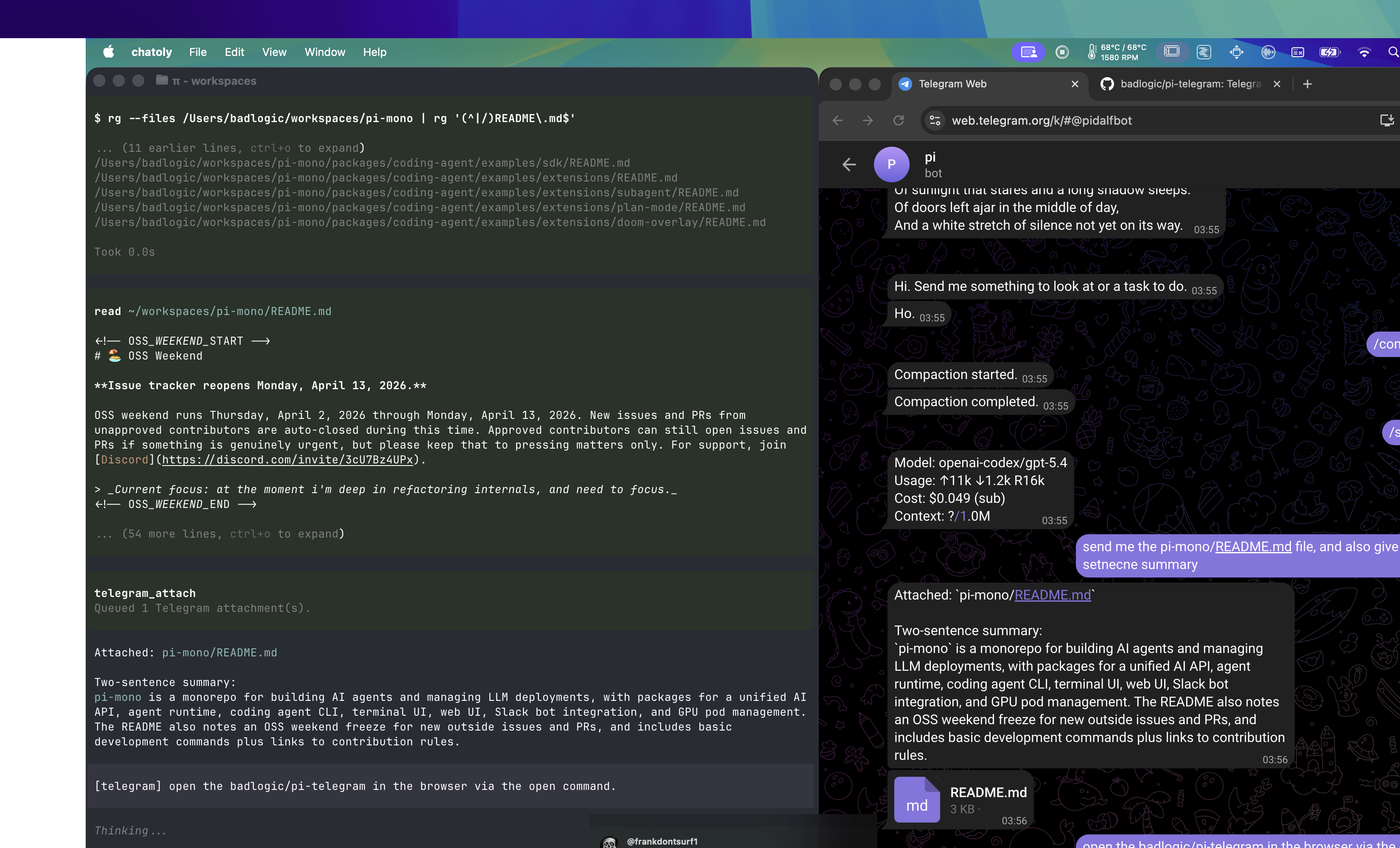Screen dimensions: 1400x848
Task: Open the README.md link in Attached message
Action: coord(1052,595)
